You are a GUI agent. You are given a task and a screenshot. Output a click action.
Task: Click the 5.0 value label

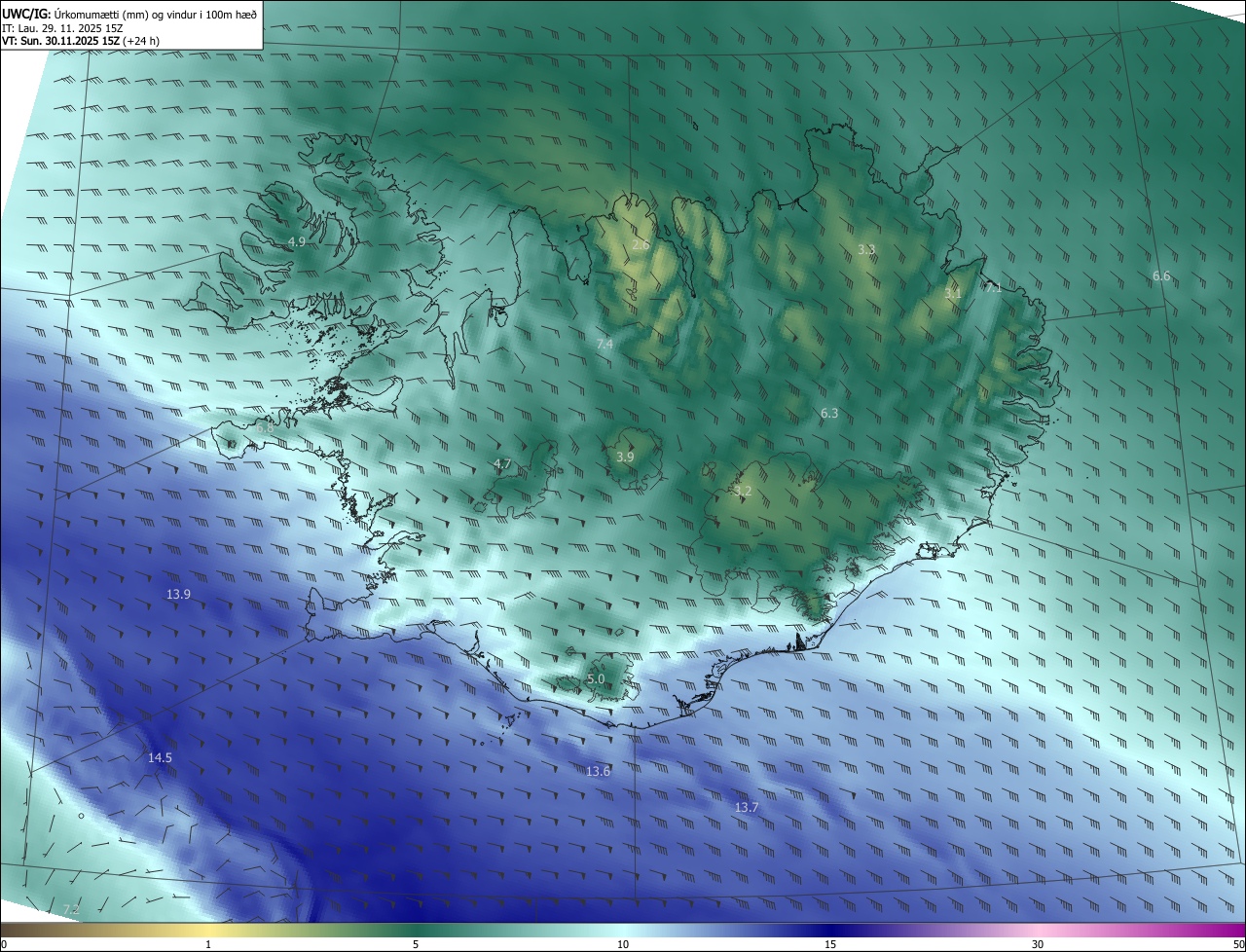(596, 679)
